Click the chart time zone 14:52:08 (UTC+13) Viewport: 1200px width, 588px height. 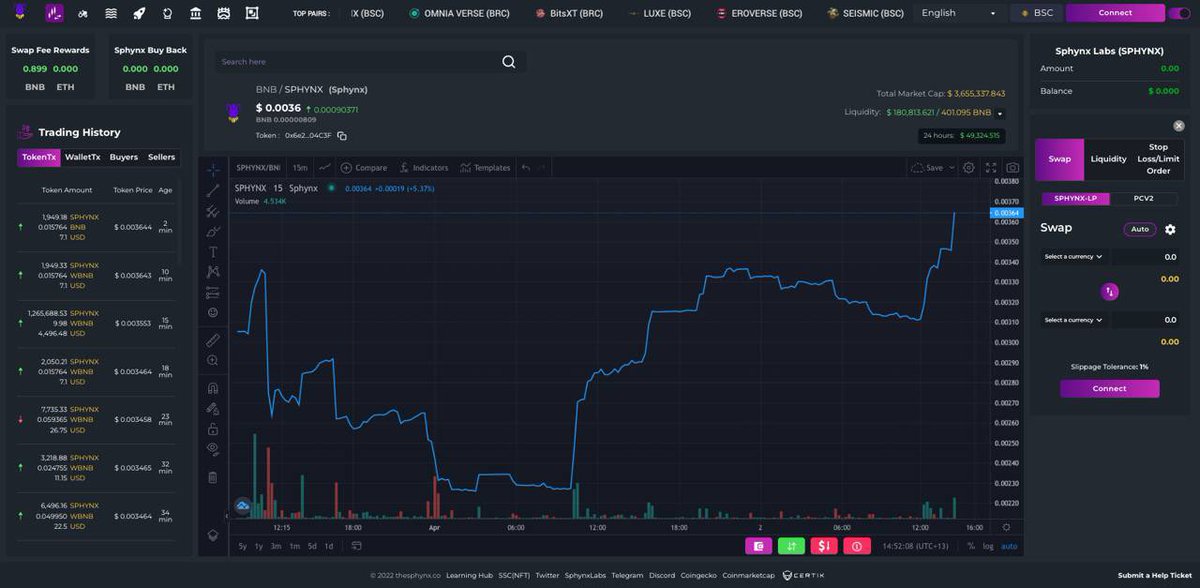pos(917,546)
